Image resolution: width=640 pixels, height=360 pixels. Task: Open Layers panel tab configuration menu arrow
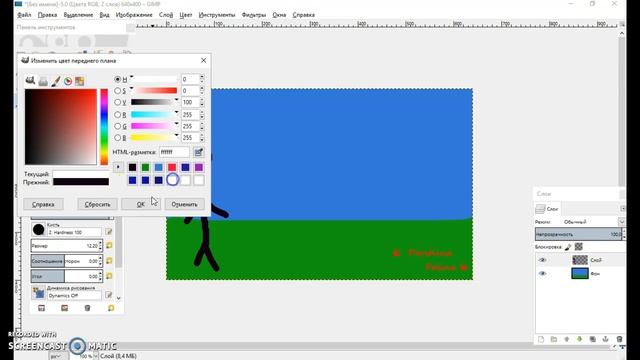pyautogui.click(x=622, y=209)
